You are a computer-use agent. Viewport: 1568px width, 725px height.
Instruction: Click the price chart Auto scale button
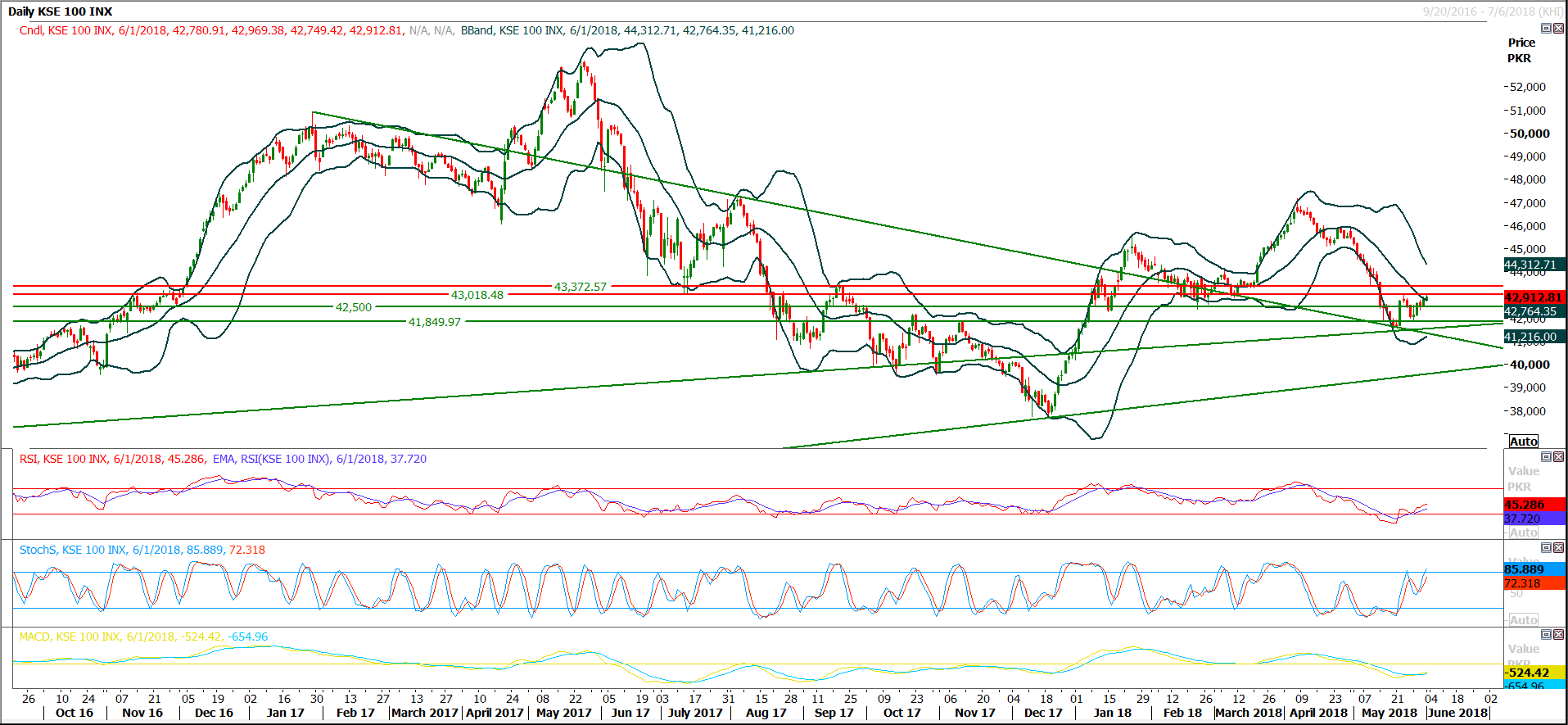pos(1523,441)
